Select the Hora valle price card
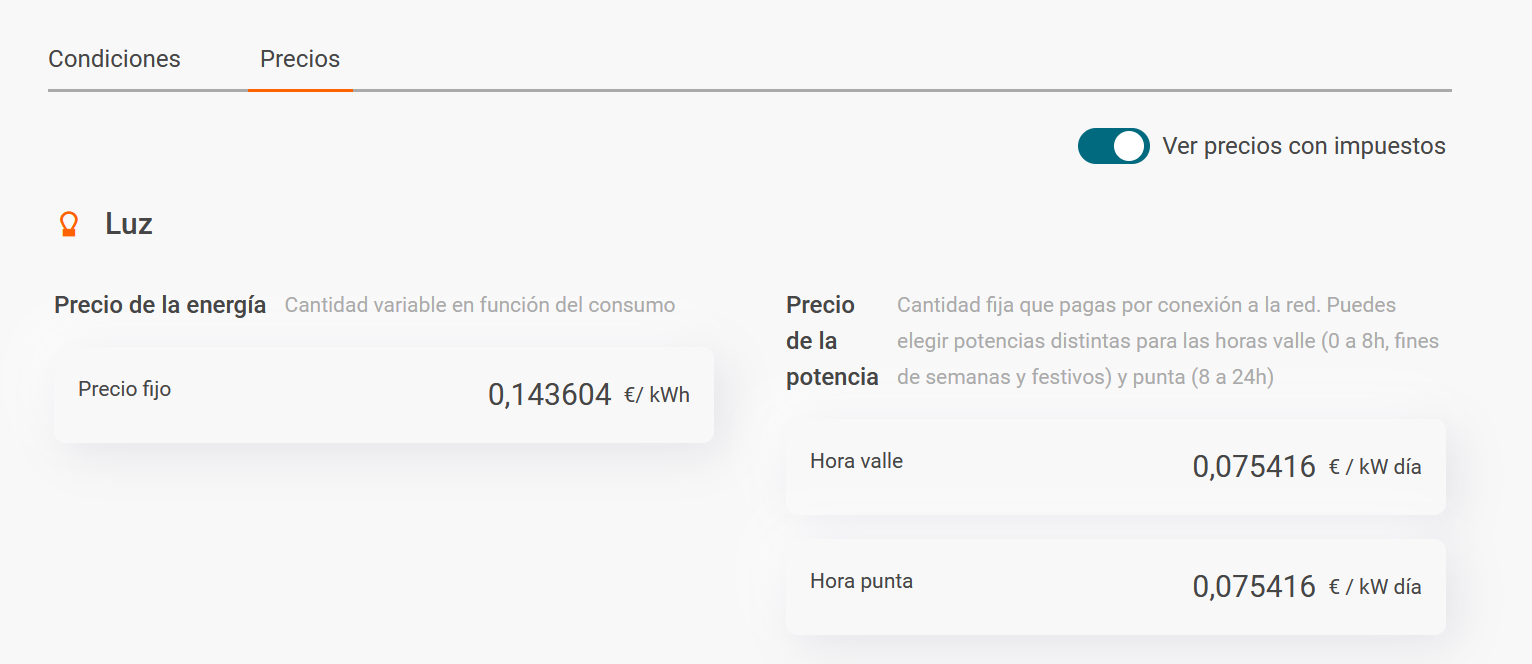 tap(1116, 467)
